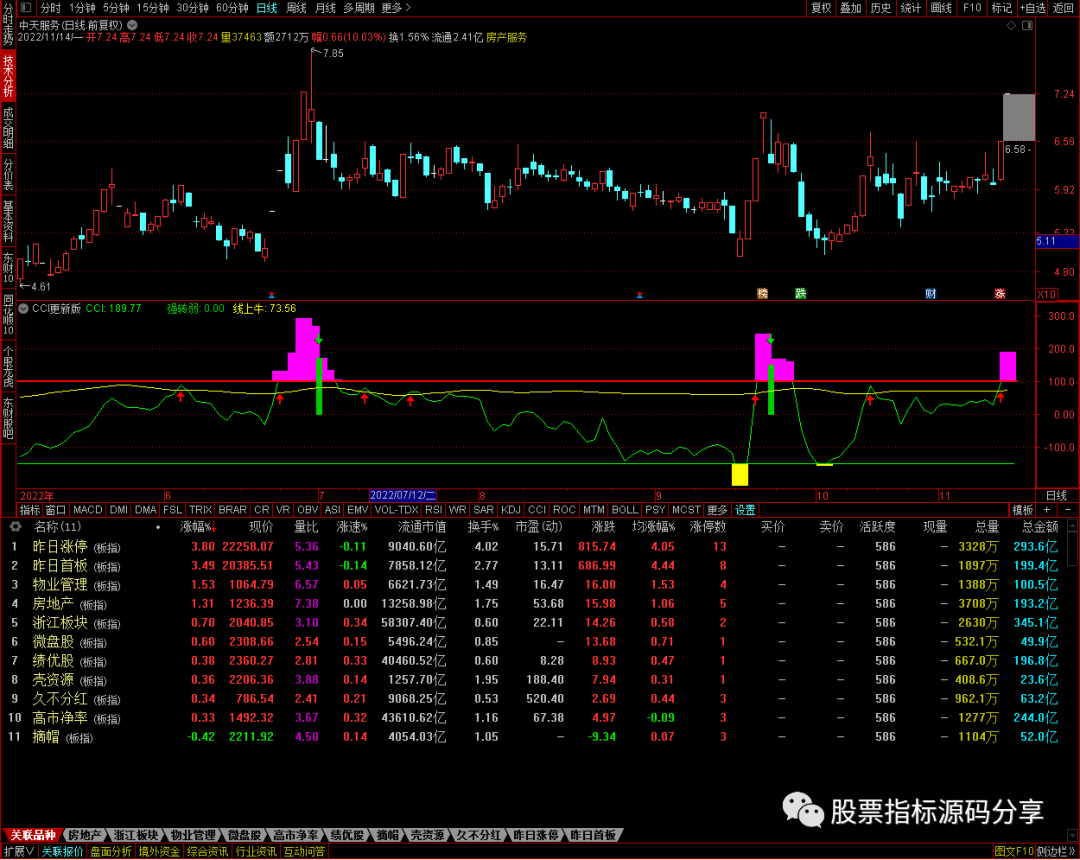Click the round icon beside CCI更新版

pyautogui.click(x=23, y=308)
